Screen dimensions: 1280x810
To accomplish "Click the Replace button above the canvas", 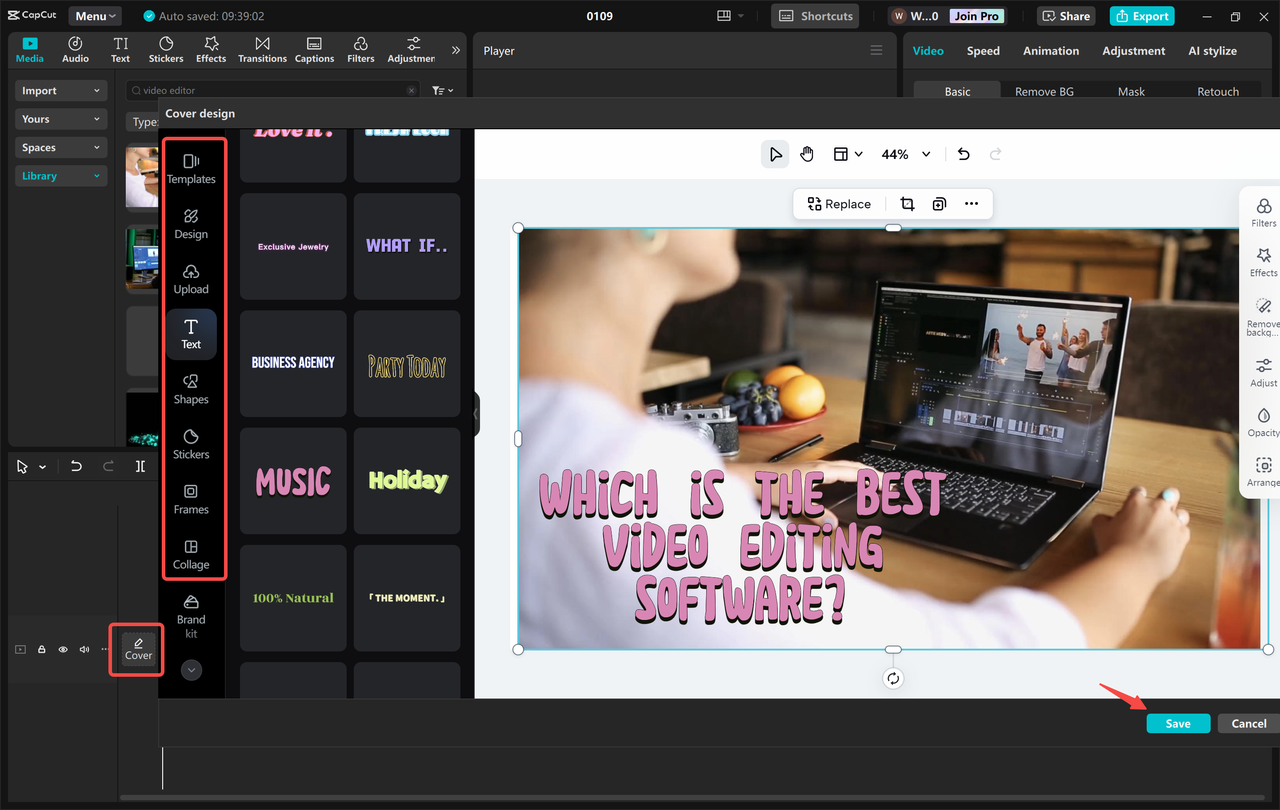I will tap(839, 203).
